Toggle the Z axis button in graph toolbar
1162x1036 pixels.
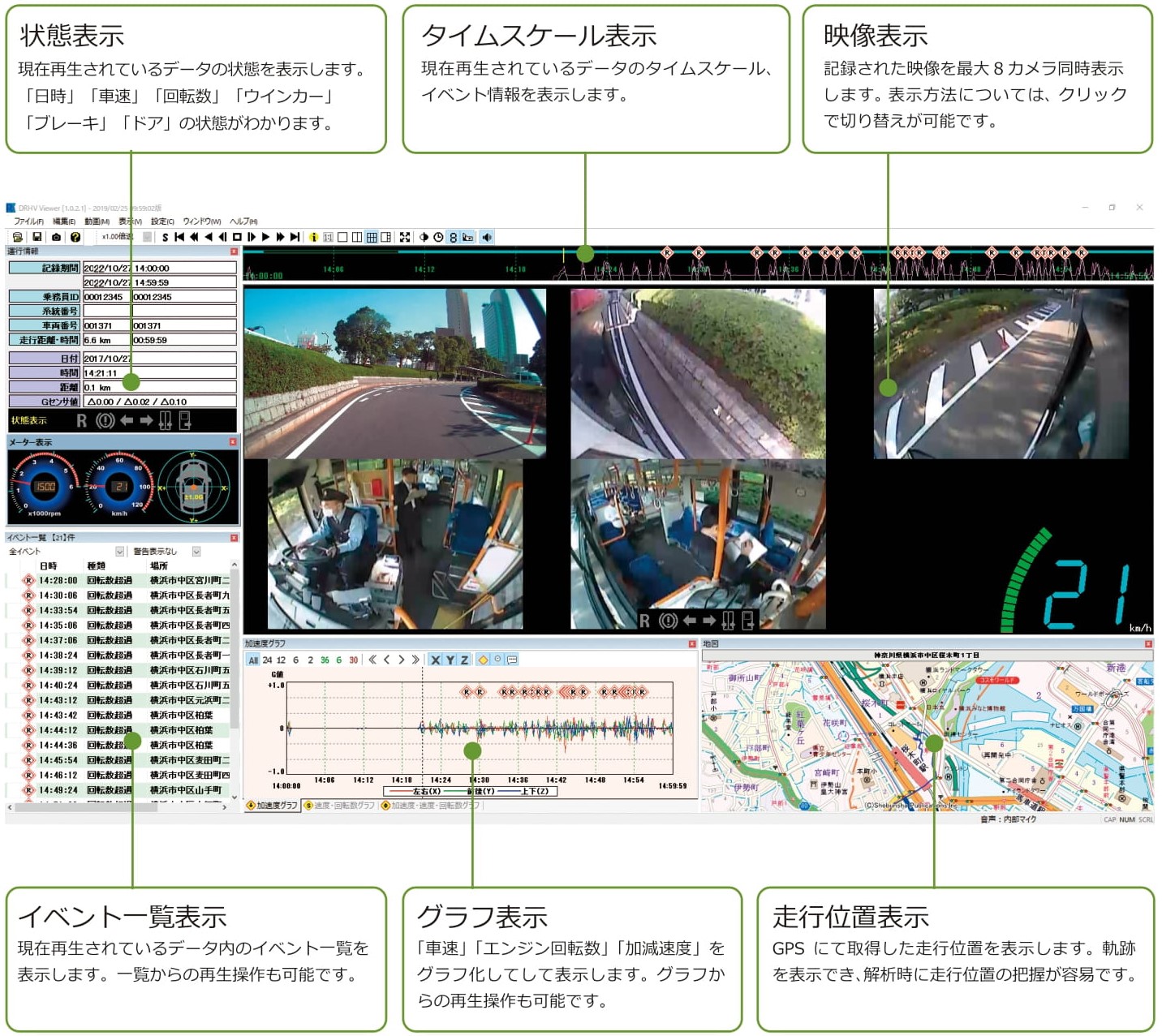[464, 660]
